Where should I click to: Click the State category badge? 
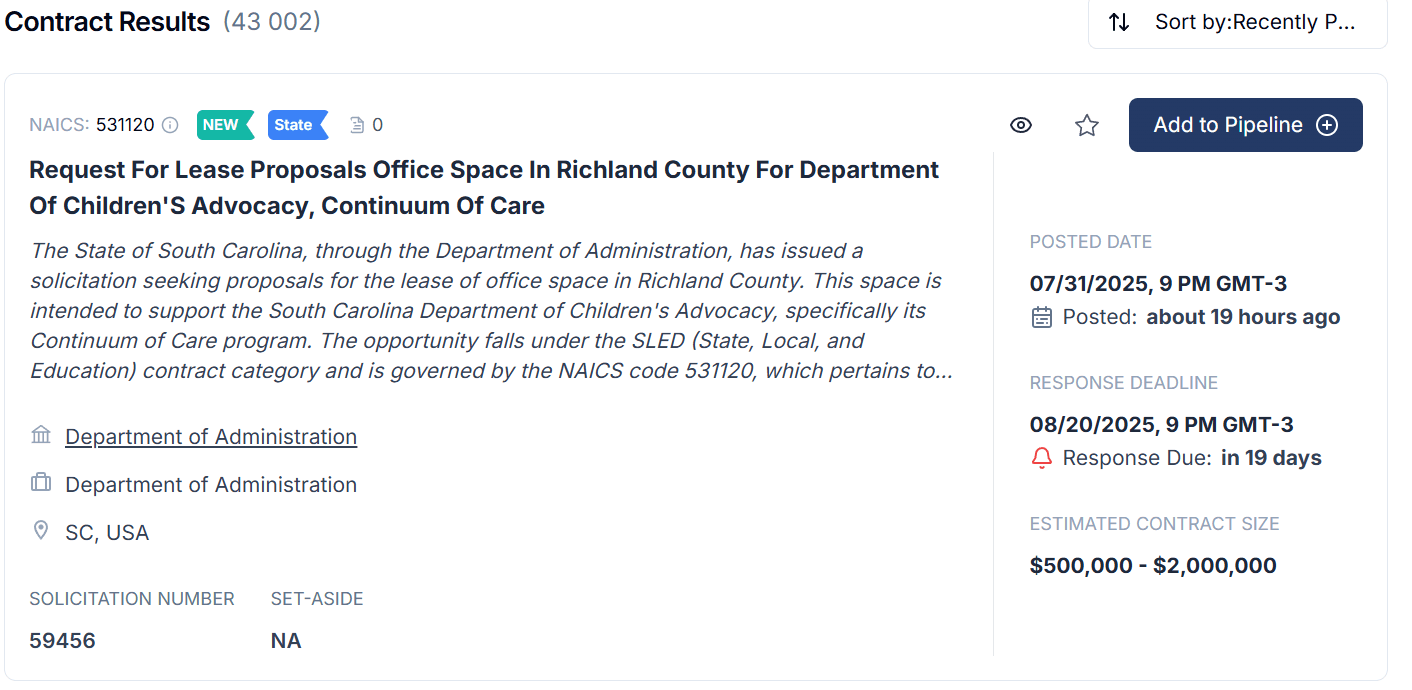[296, 124]
